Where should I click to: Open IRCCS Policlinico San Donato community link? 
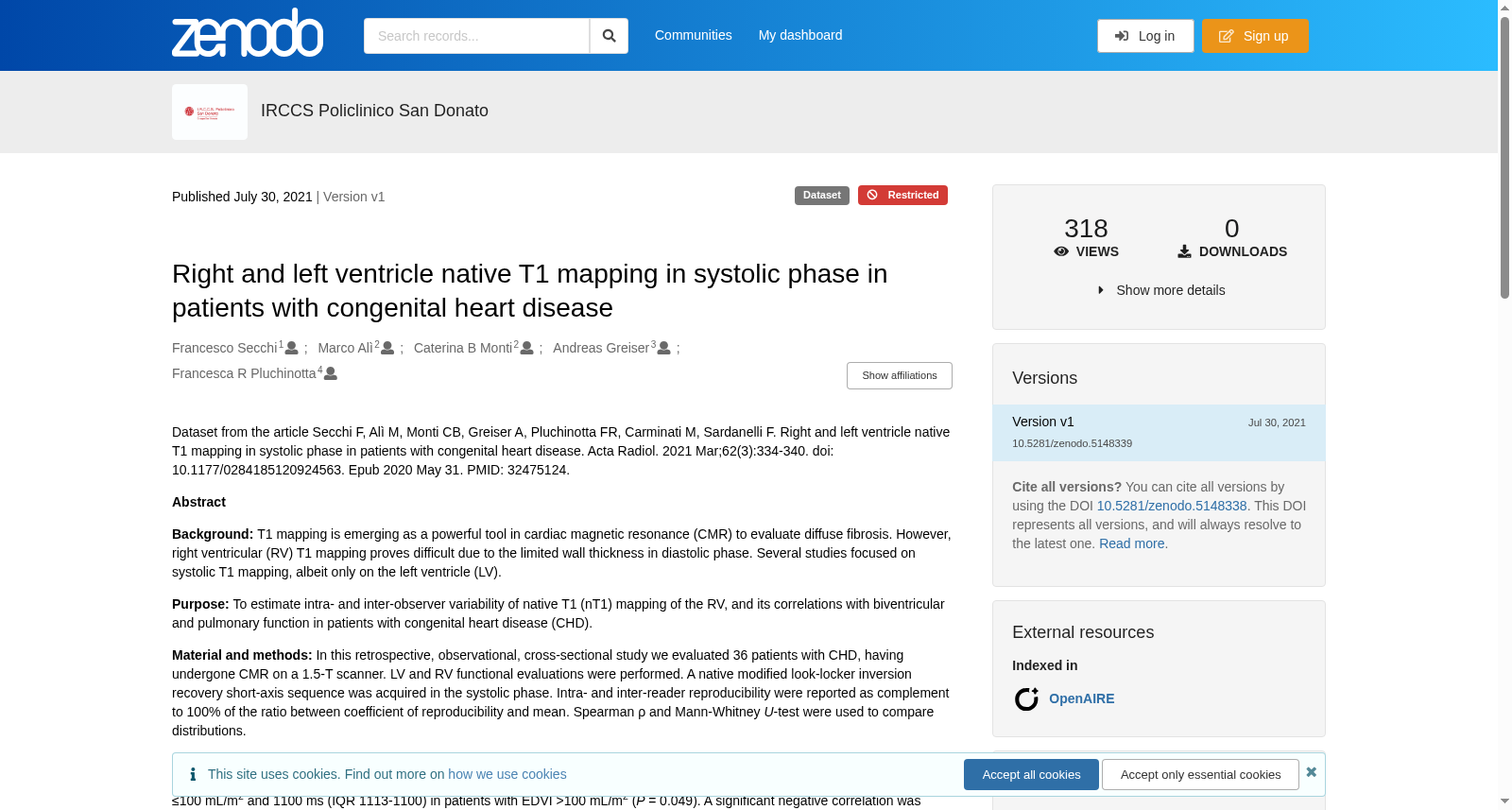pos(374,111)
